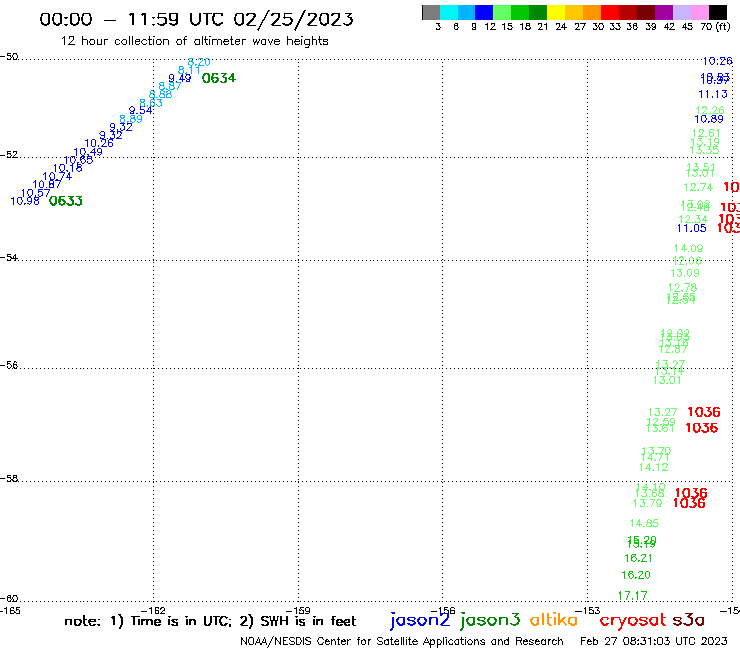Click the wave height value 10.87
Screen dimensions: 740x650
tap(47, 185)
